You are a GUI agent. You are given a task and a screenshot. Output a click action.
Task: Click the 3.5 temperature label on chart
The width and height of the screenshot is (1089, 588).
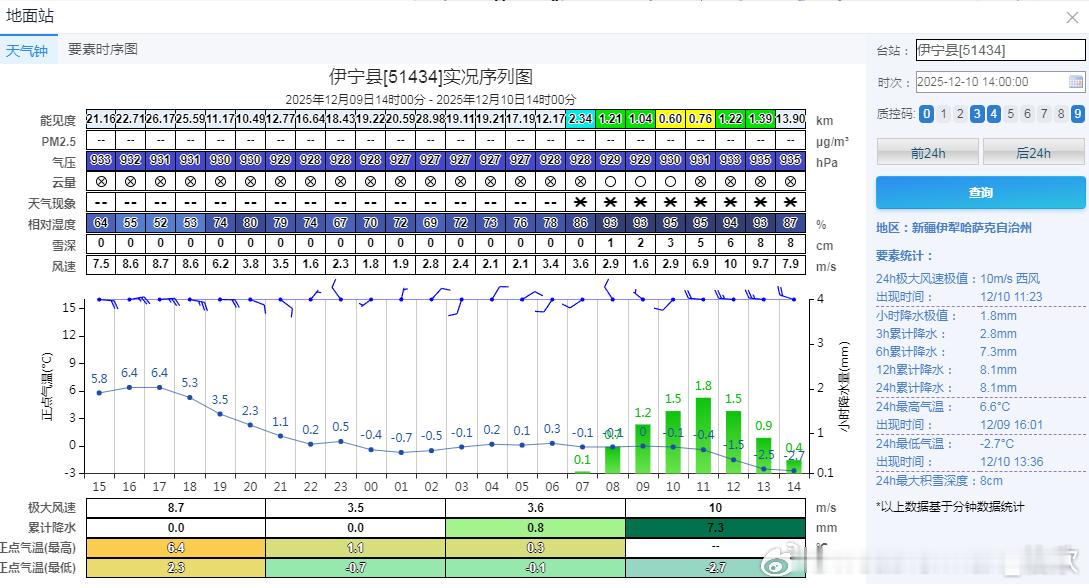(220, 399)
